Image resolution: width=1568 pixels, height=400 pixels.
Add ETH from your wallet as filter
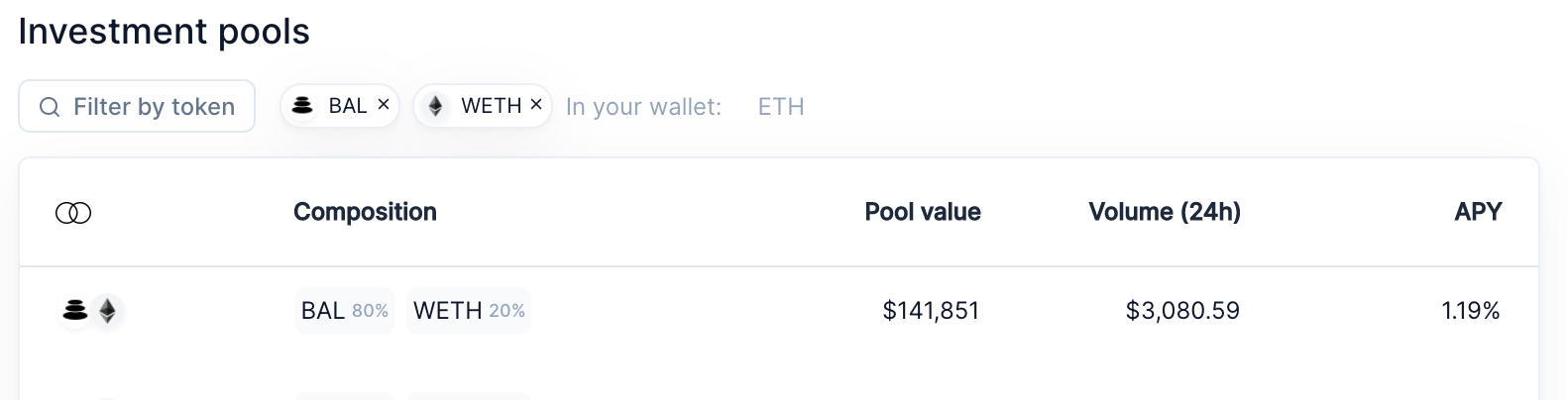coord(781,107)
